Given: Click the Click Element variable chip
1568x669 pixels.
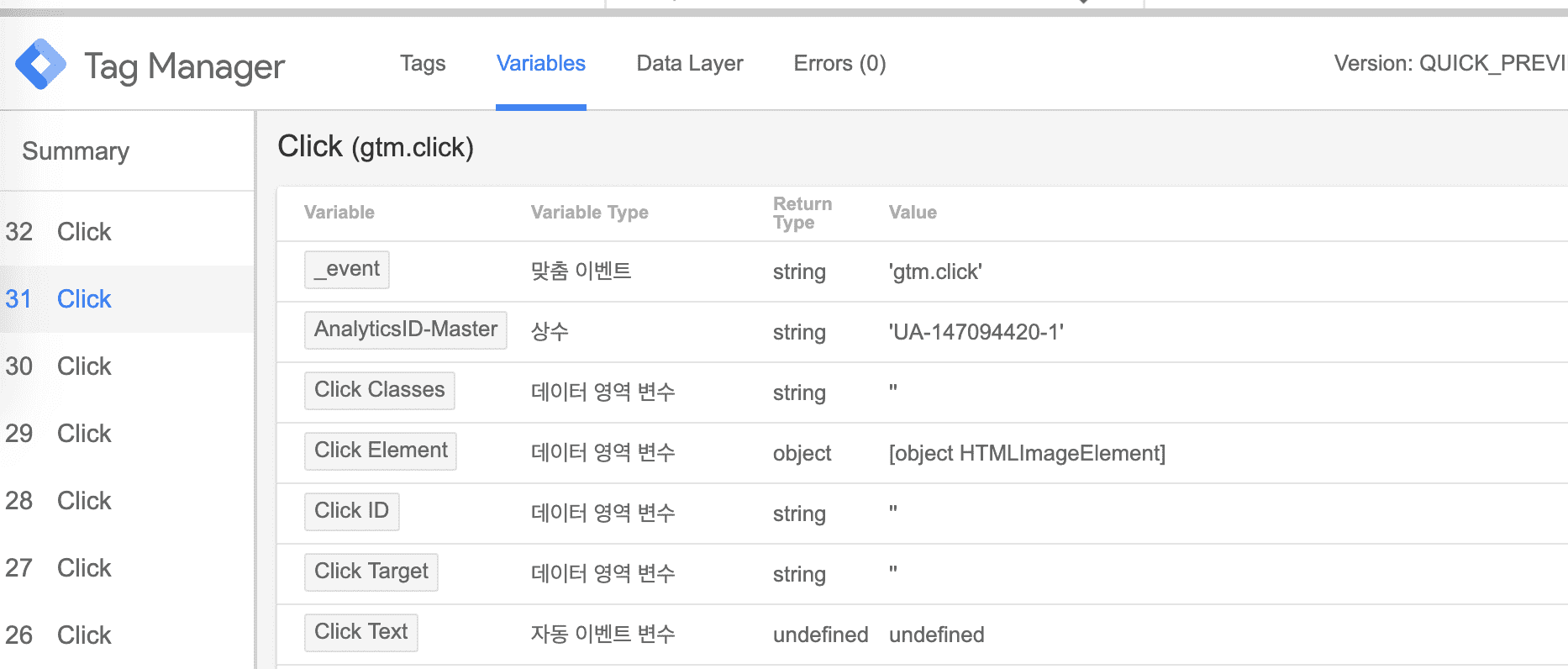Looking at the screenshot, I should 380,450.
